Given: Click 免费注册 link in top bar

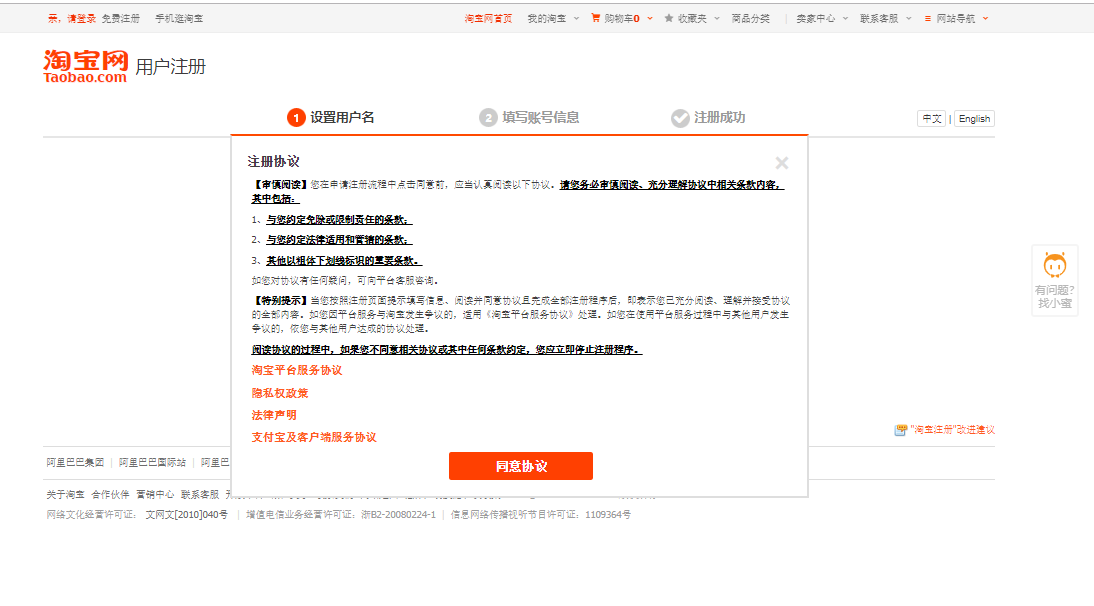Looking at the screenshot, I should point(121,19).
